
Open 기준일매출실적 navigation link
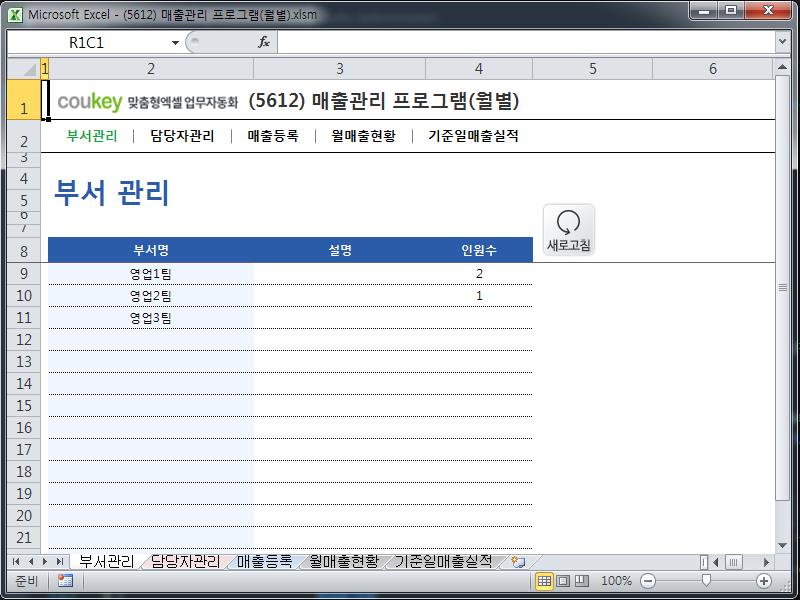click(473, 136)
